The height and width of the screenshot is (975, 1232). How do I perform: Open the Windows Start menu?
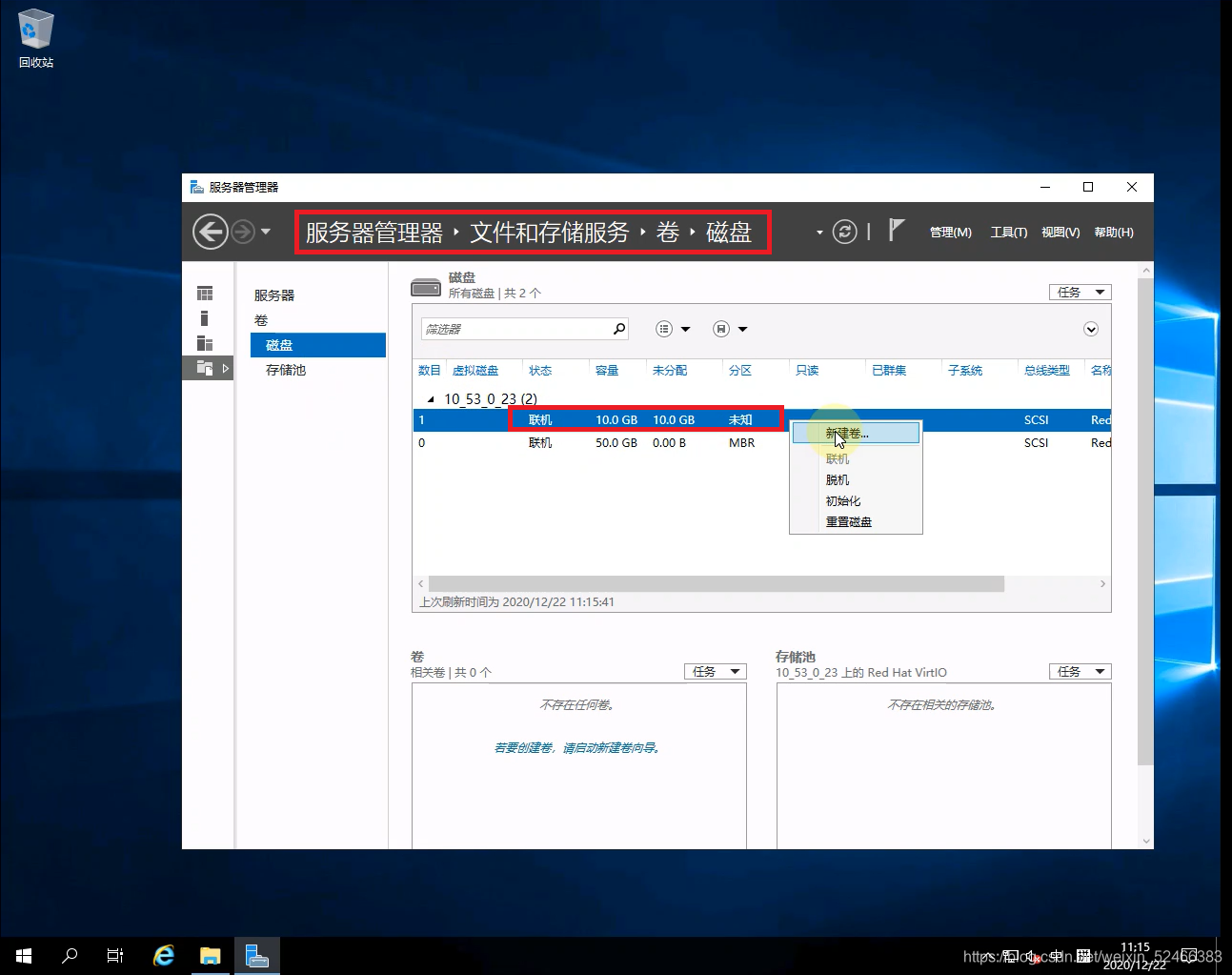[24, 955]
